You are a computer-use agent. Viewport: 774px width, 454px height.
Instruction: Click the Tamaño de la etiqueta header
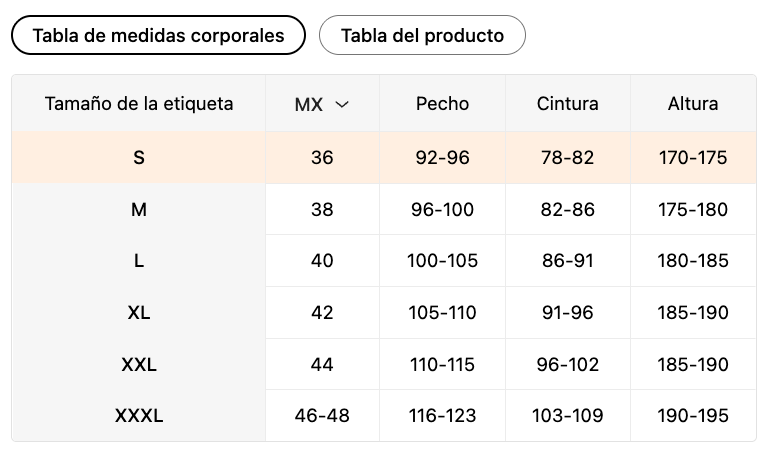click(139, 104)
